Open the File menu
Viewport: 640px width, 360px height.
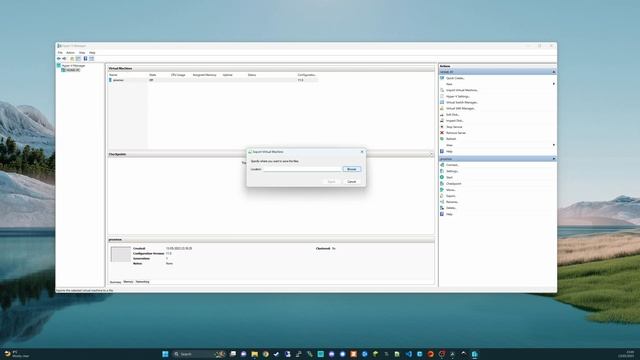click(x=60, y=53)
